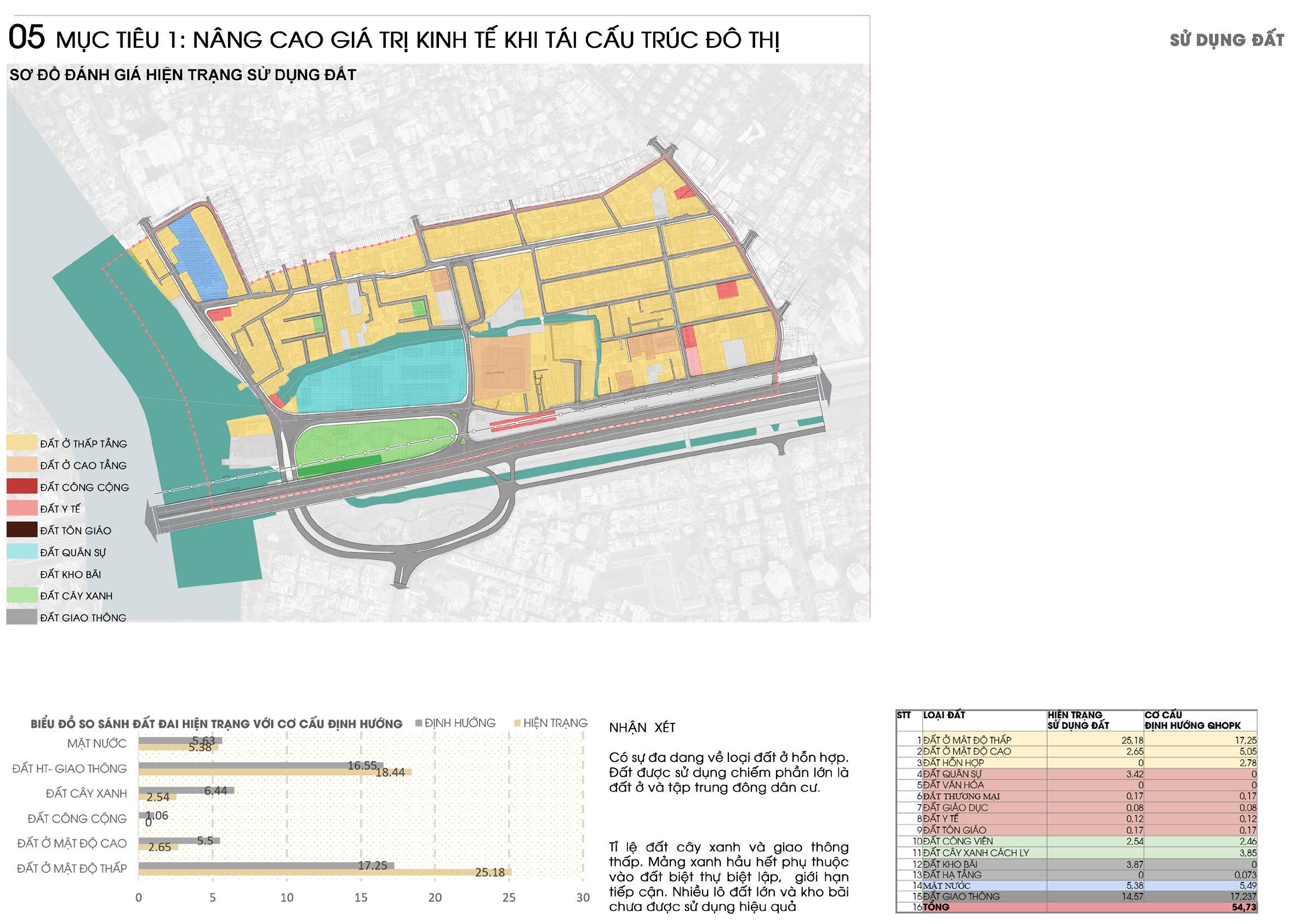Select the gray ĐẤT GIAO THÔNG legend swatch

pos(21,617)
